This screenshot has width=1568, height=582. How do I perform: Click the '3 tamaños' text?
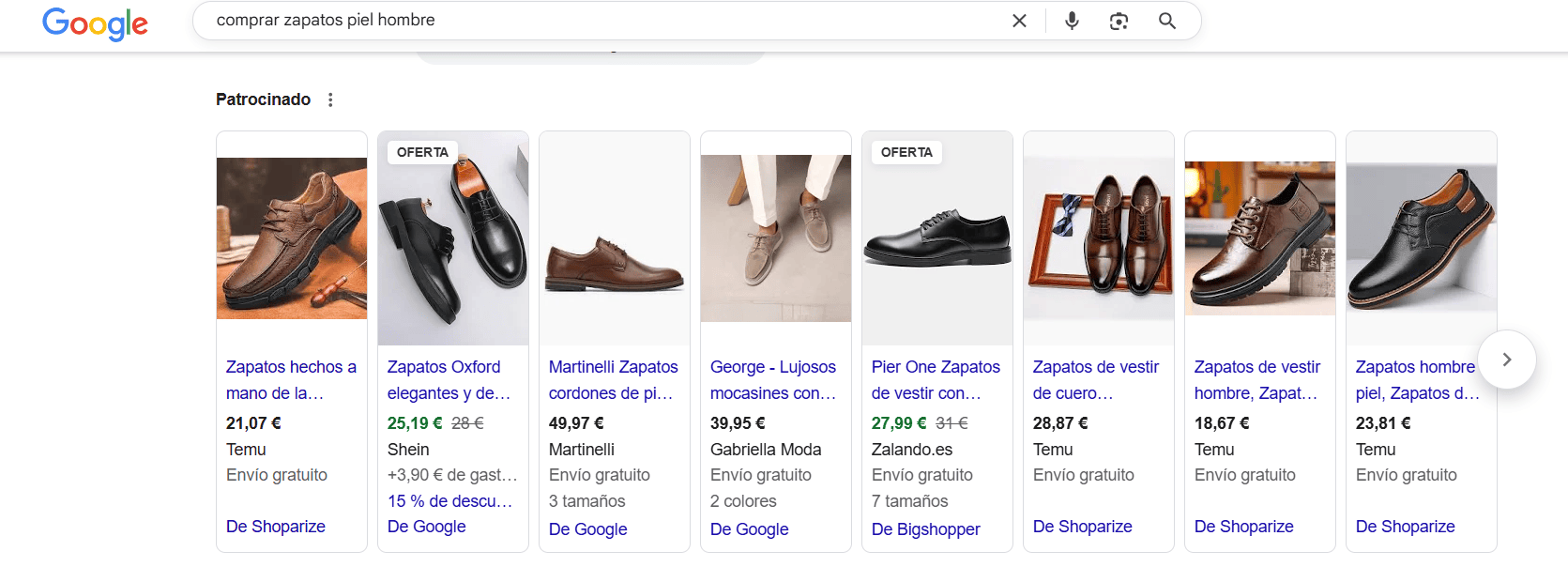pyautogui.click(x=587, y=501)
